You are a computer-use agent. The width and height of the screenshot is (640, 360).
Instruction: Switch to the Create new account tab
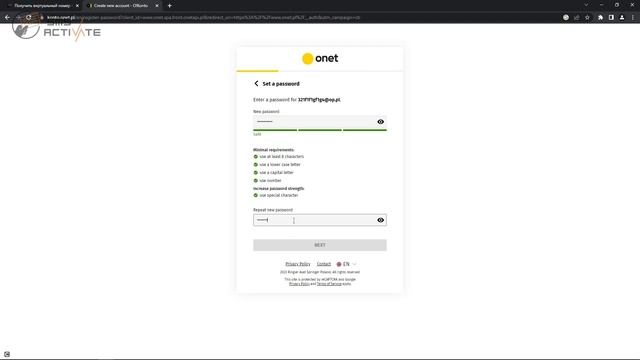(120, 6)
